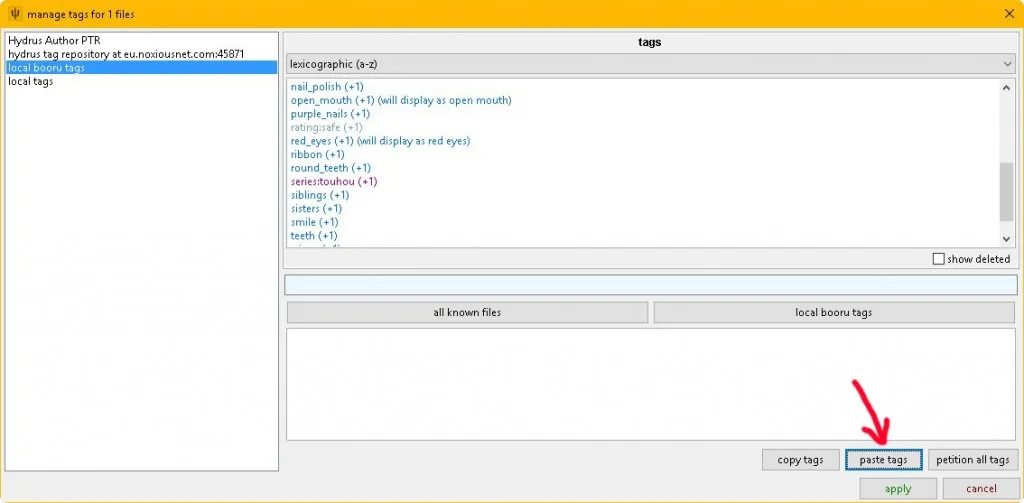Screen dimensions: 1024x503
Task: Enable the show deleted checkbox
Action: (x=938, y=259)
